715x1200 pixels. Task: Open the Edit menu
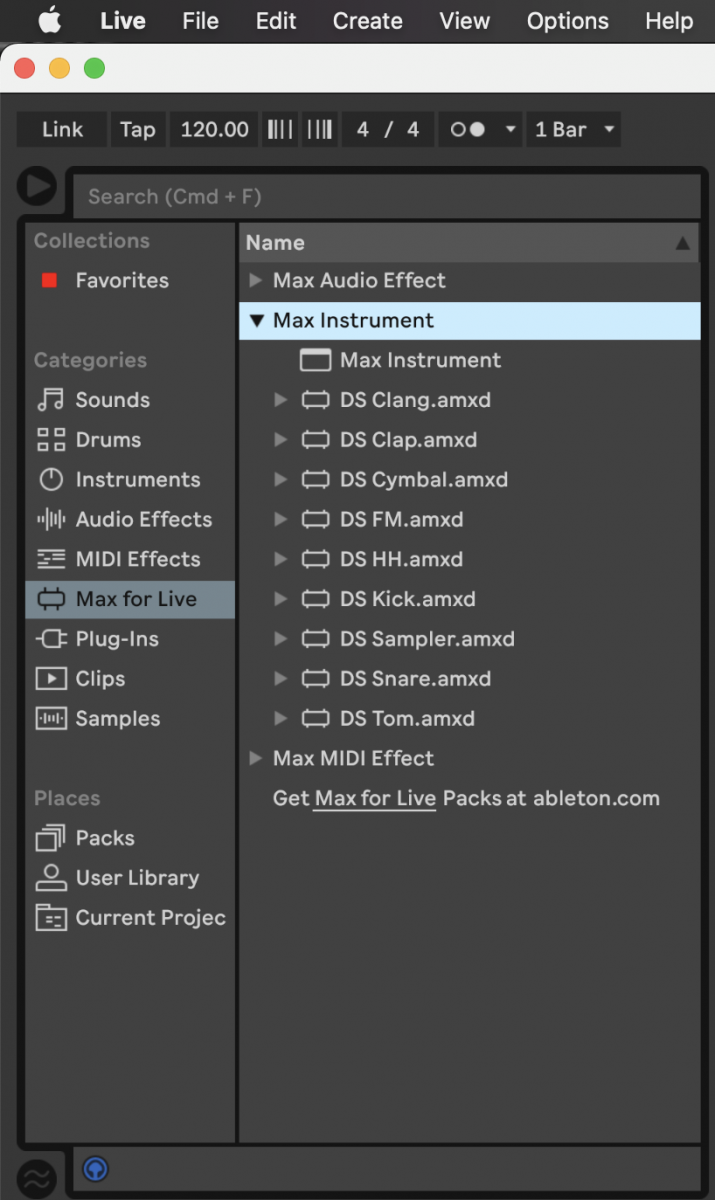276,21
